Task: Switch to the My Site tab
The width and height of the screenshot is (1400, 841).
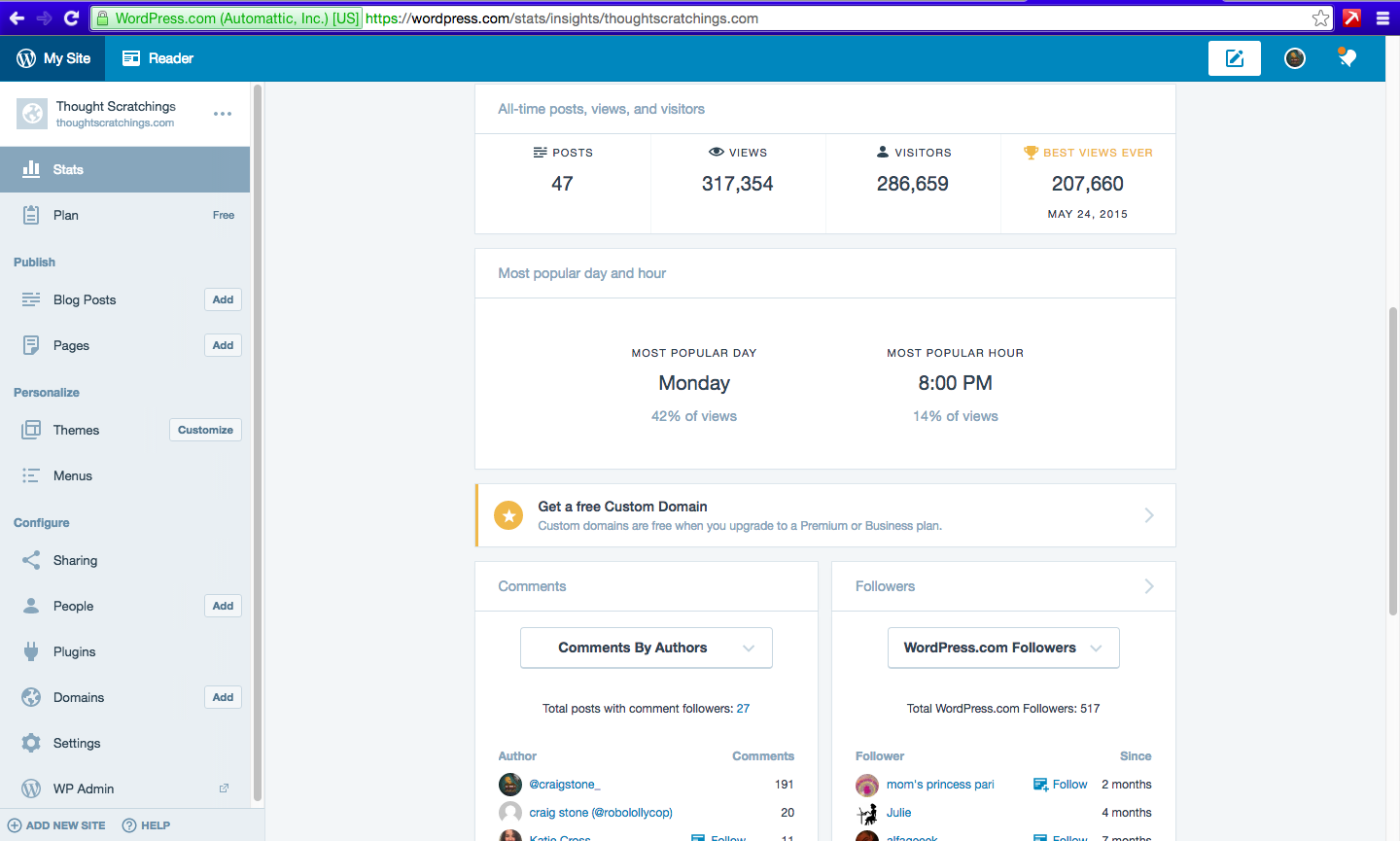Action: pos(52,58)
